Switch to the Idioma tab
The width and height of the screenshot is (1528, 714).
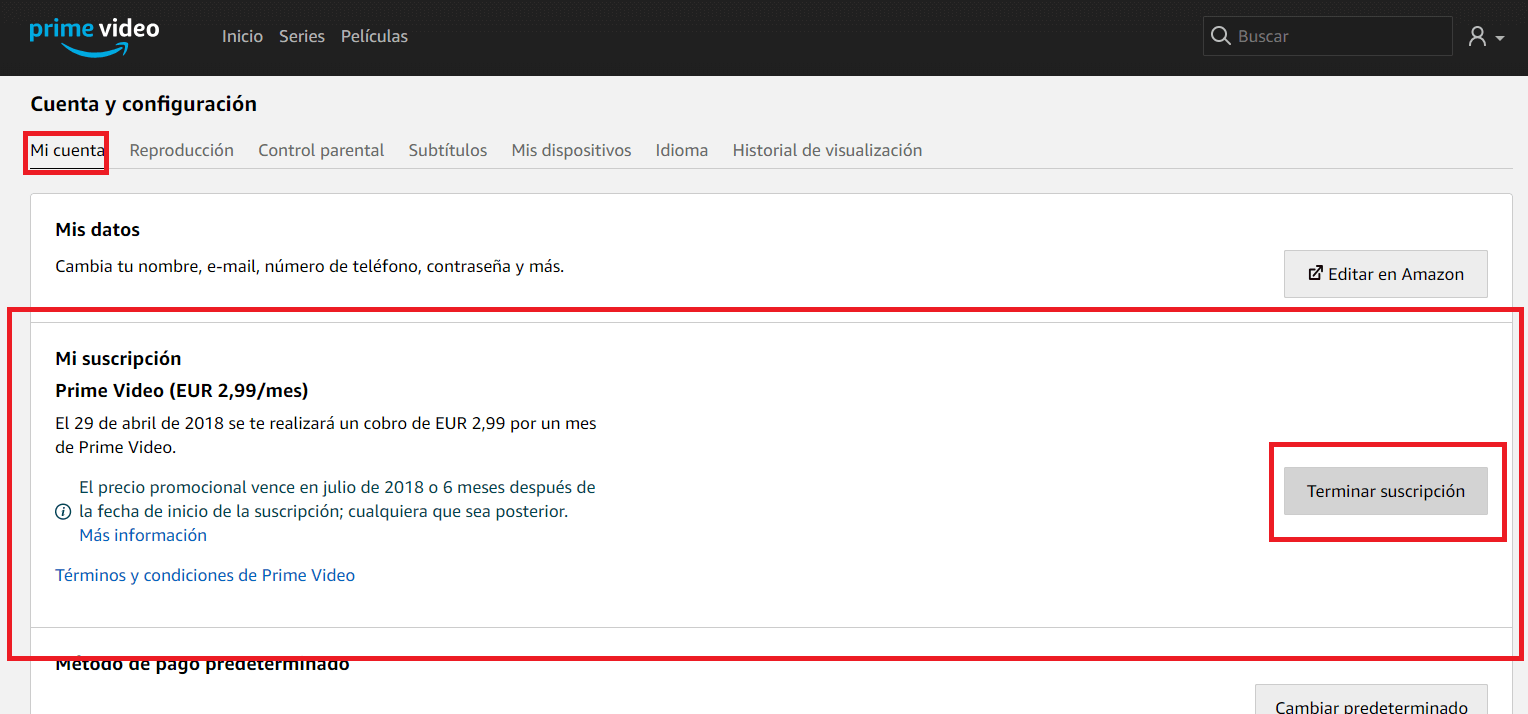pos(682,150)
